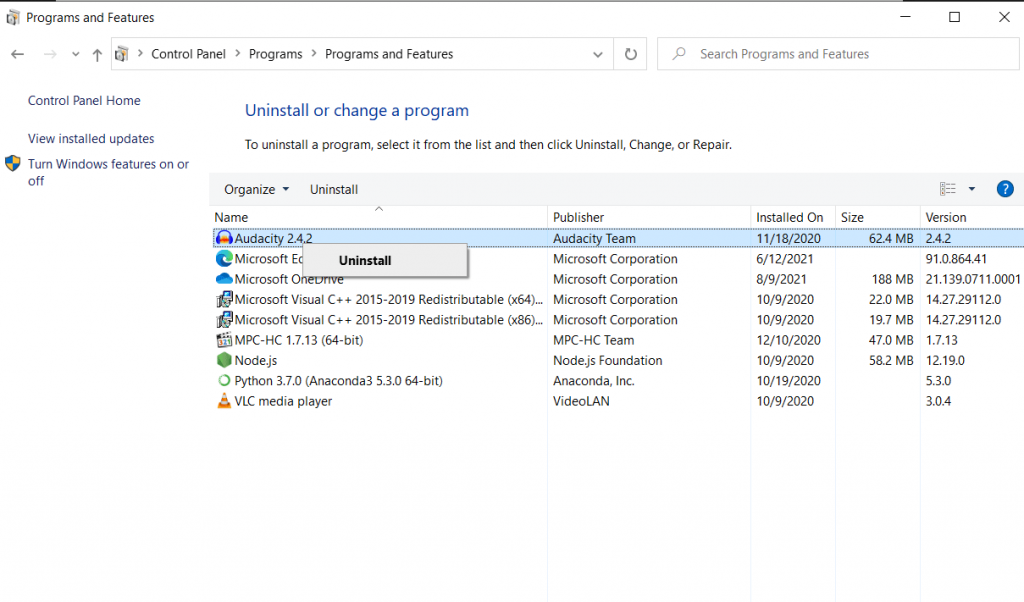Go back with the left arrow

tap(18, 54)
